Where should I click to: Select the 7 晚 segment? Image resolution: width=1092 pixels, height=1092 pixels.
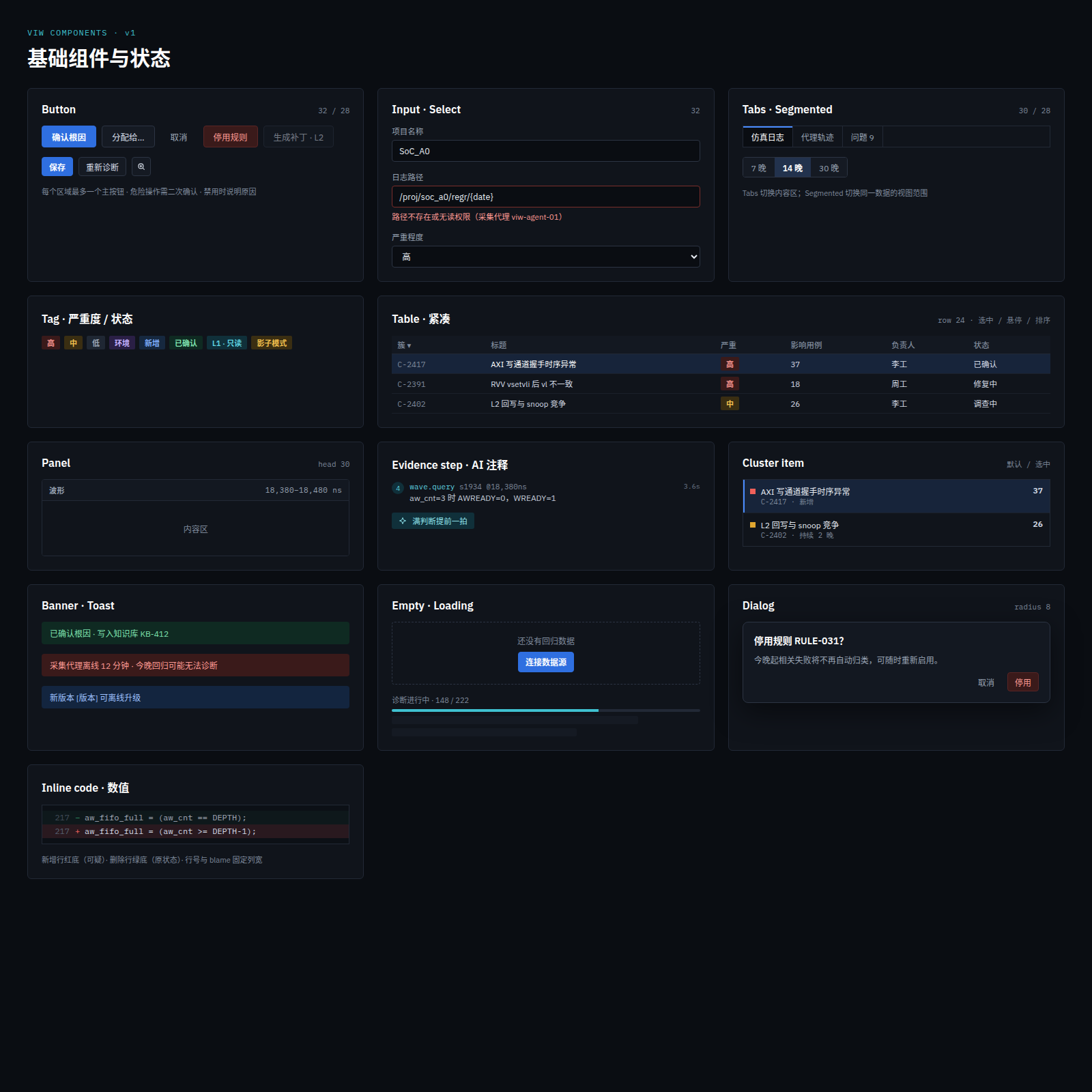click(759, 168)
